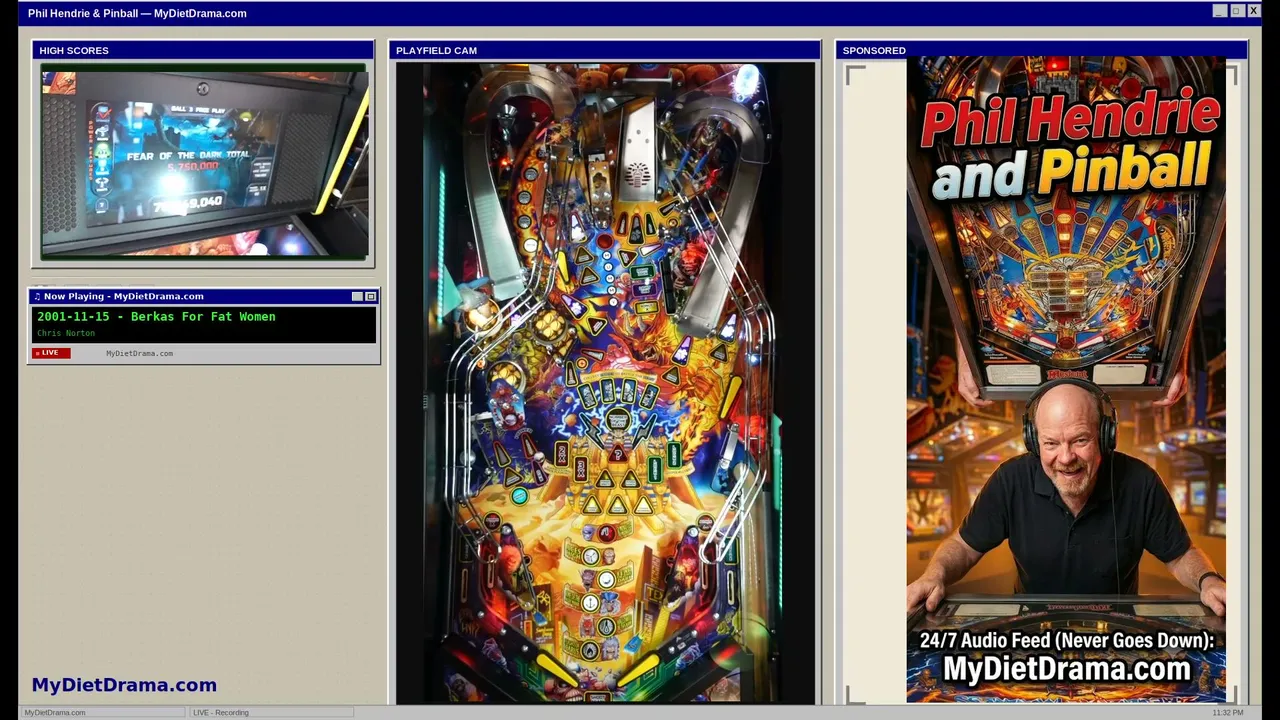Click the Playfield Cam pinball video
The width and height of the screenshot is (1280, 720).
pos(606,383)
